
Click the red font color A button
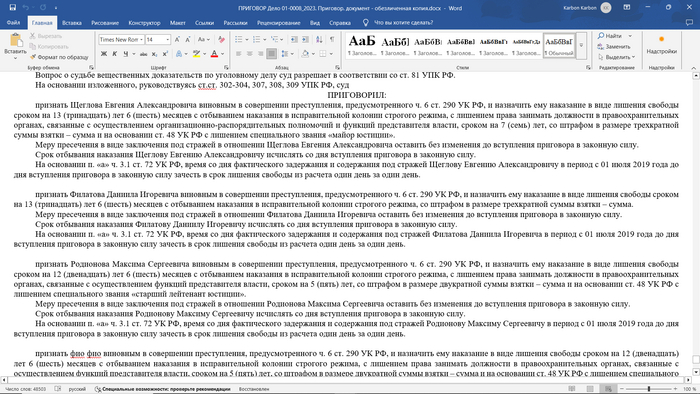[214, 54]
